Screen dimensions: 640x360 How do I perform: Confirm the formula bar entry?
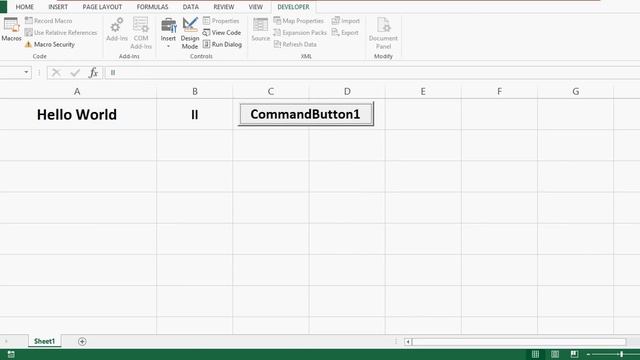[x=75, y=73]
